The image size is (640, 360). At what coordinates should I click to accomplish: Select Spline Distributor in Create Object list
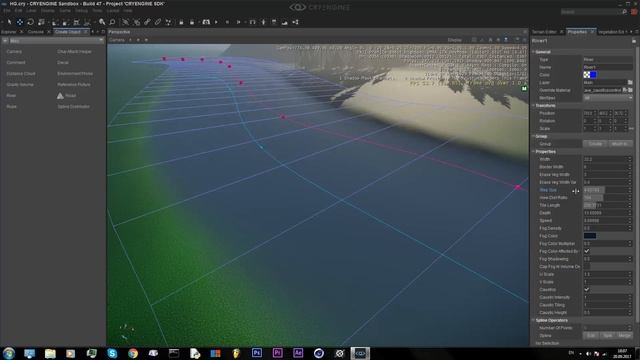point(73,107)
